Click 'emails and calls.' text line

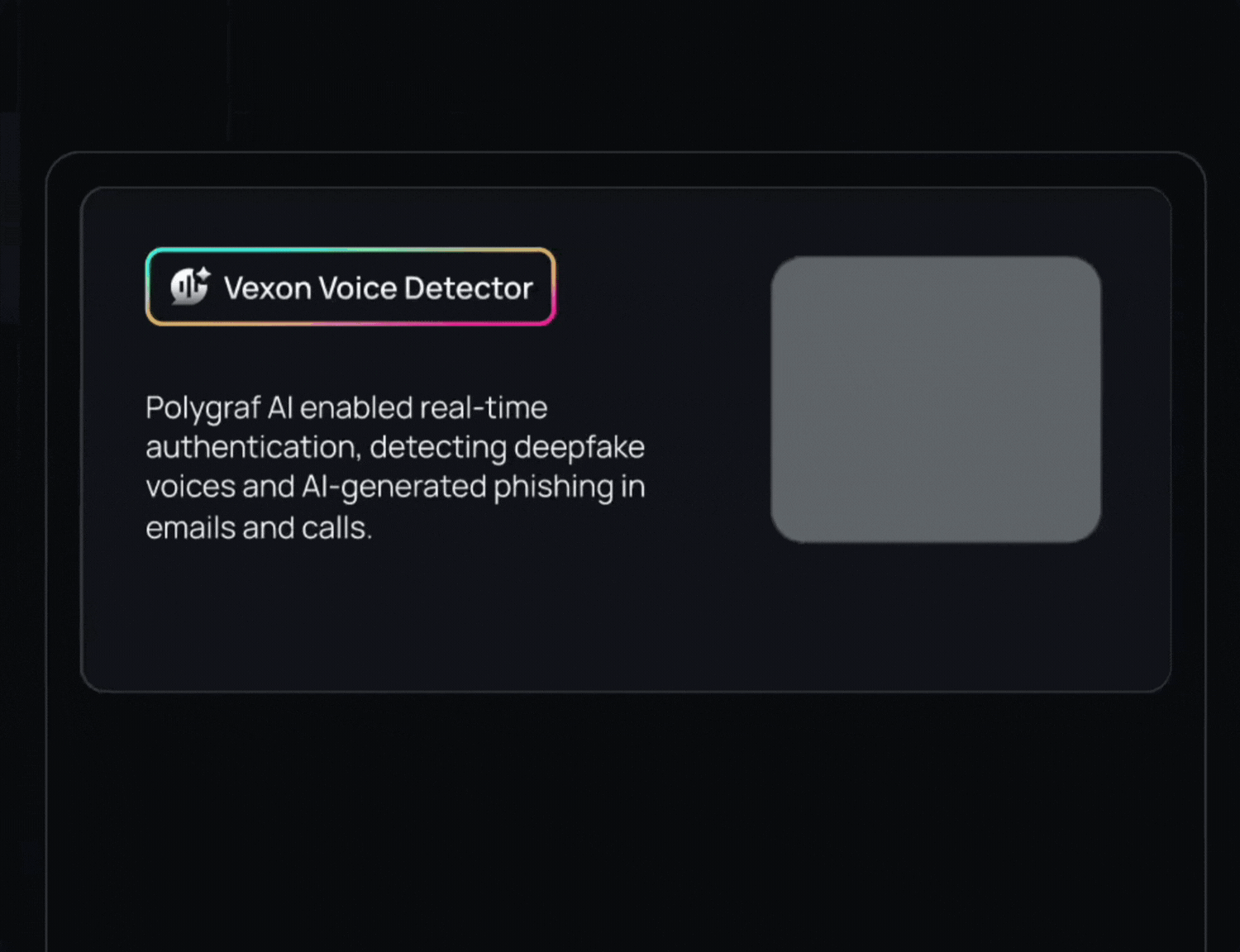click(x=259, y=528)
